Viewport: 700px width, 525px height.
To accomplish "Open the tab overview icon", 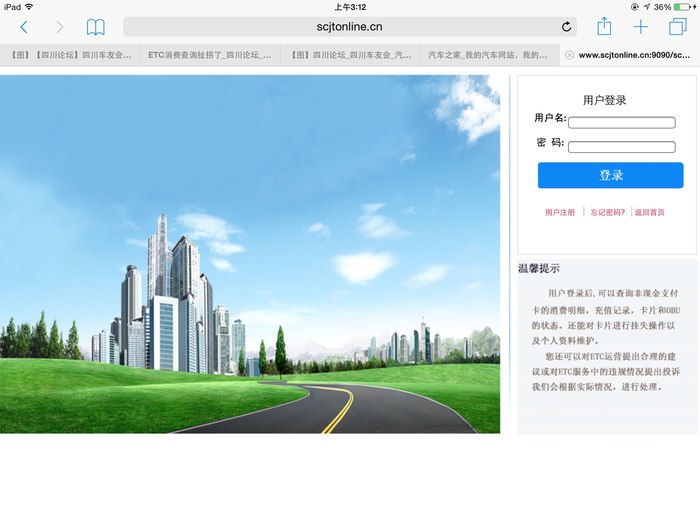I will tap(678, 27).
